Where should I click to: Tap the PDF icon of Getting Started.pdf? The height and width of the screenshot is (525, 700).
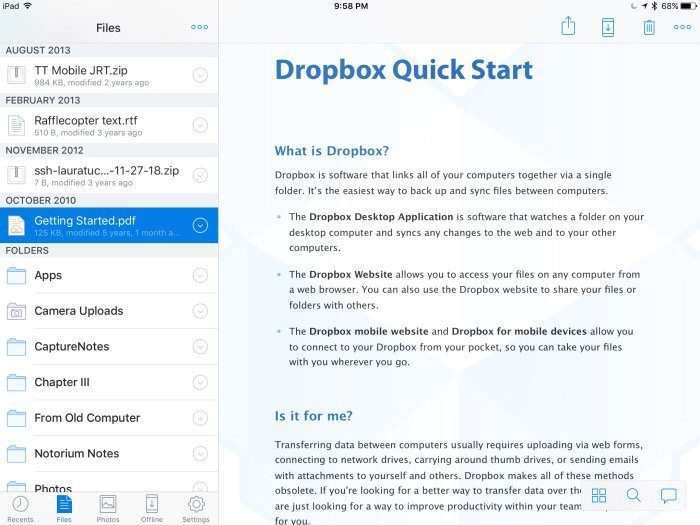tap(17, 225)
